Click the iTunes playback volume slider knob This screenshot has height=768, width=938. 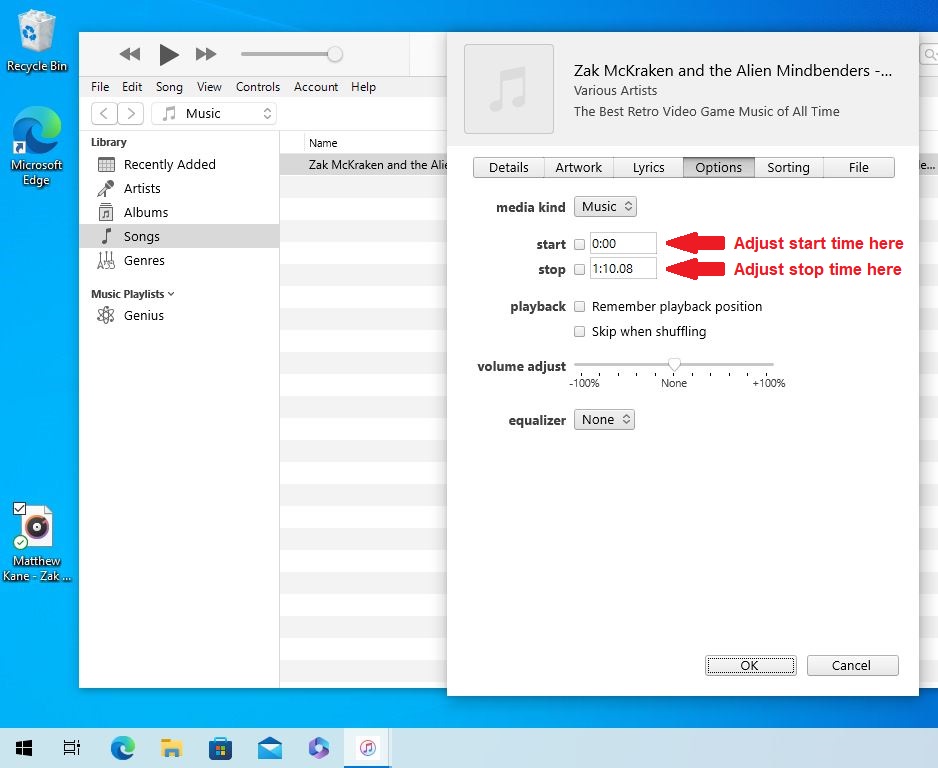coord(335,54)
